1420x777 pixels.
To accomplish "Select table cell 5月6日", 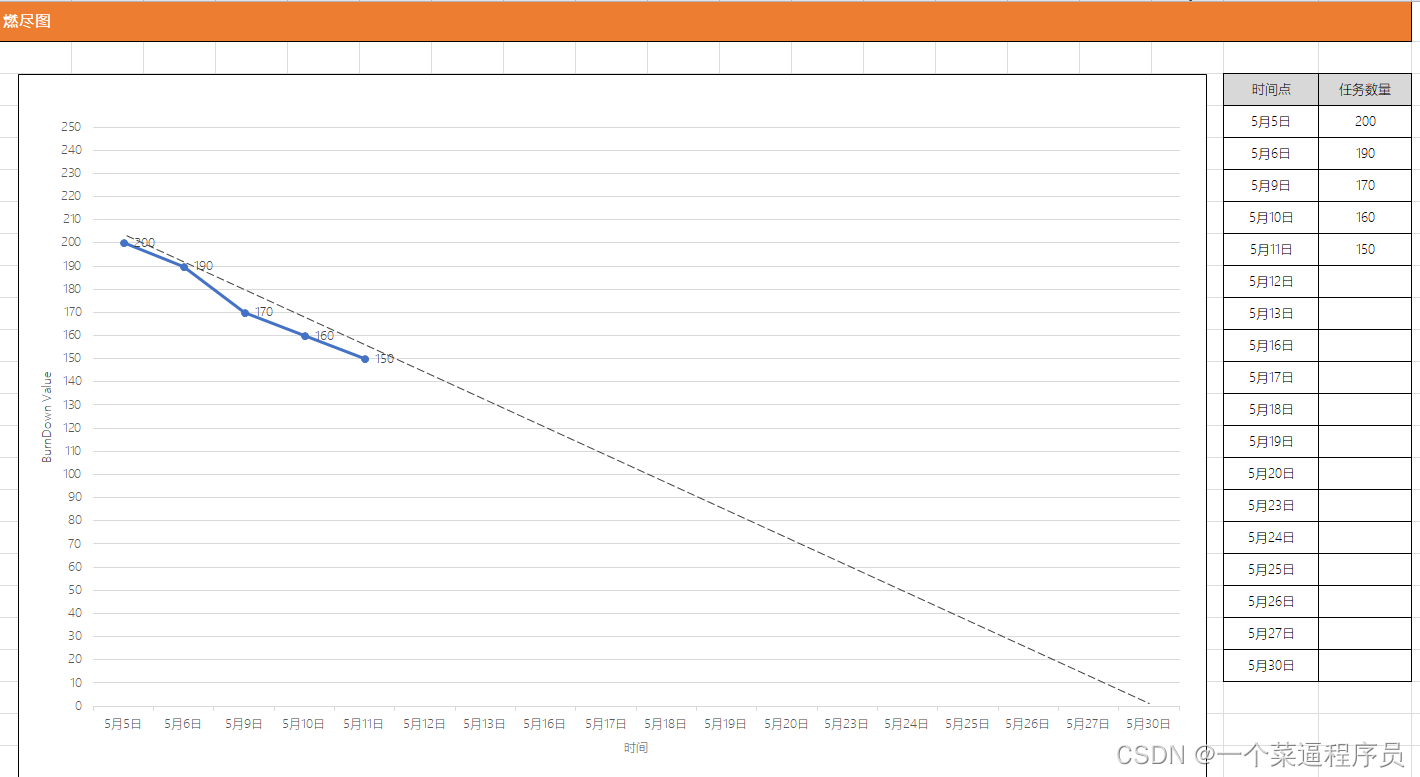I will pyautogui.click(x=1271, y=153).
